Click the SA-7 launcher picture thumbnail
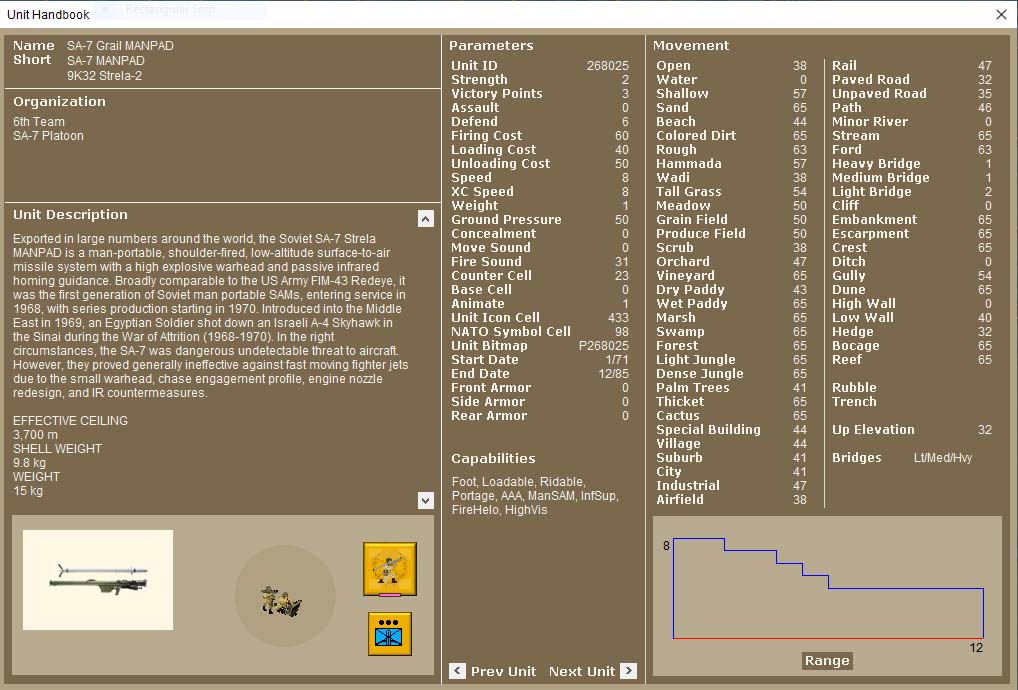The height and width of the screenshot is (690, 1018). [x=98, y=580]
